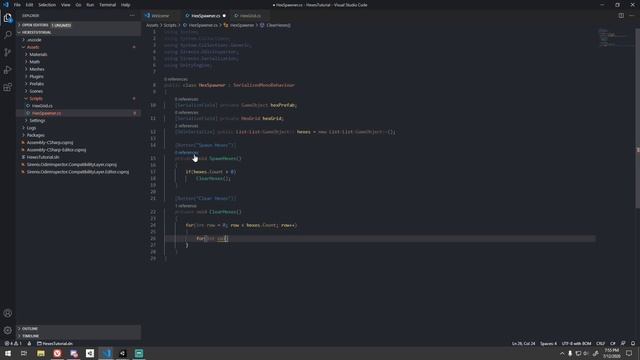640x360 pixels.
Task: Click the editor minimap preview
Action: (614, 38)
